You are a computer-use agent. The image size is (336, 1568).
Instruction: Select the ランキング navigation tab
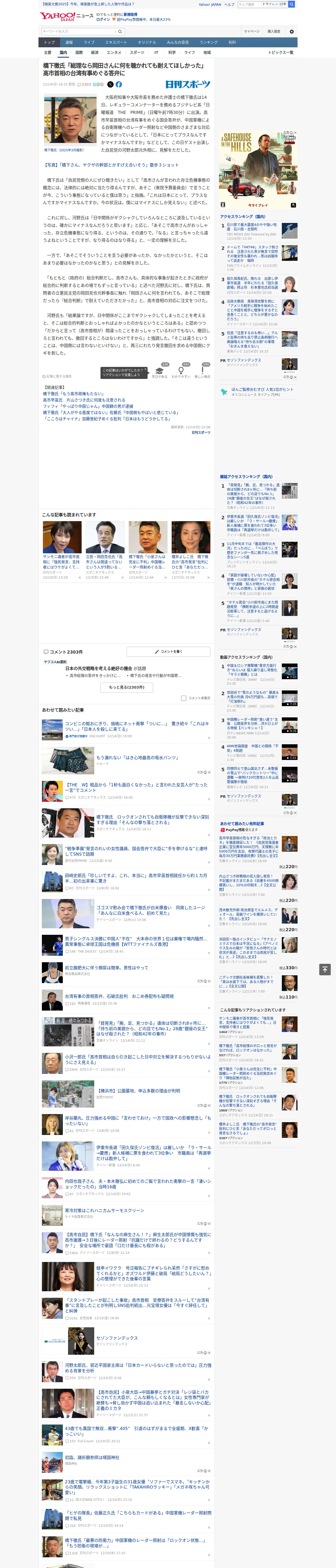tap(209, 43)
